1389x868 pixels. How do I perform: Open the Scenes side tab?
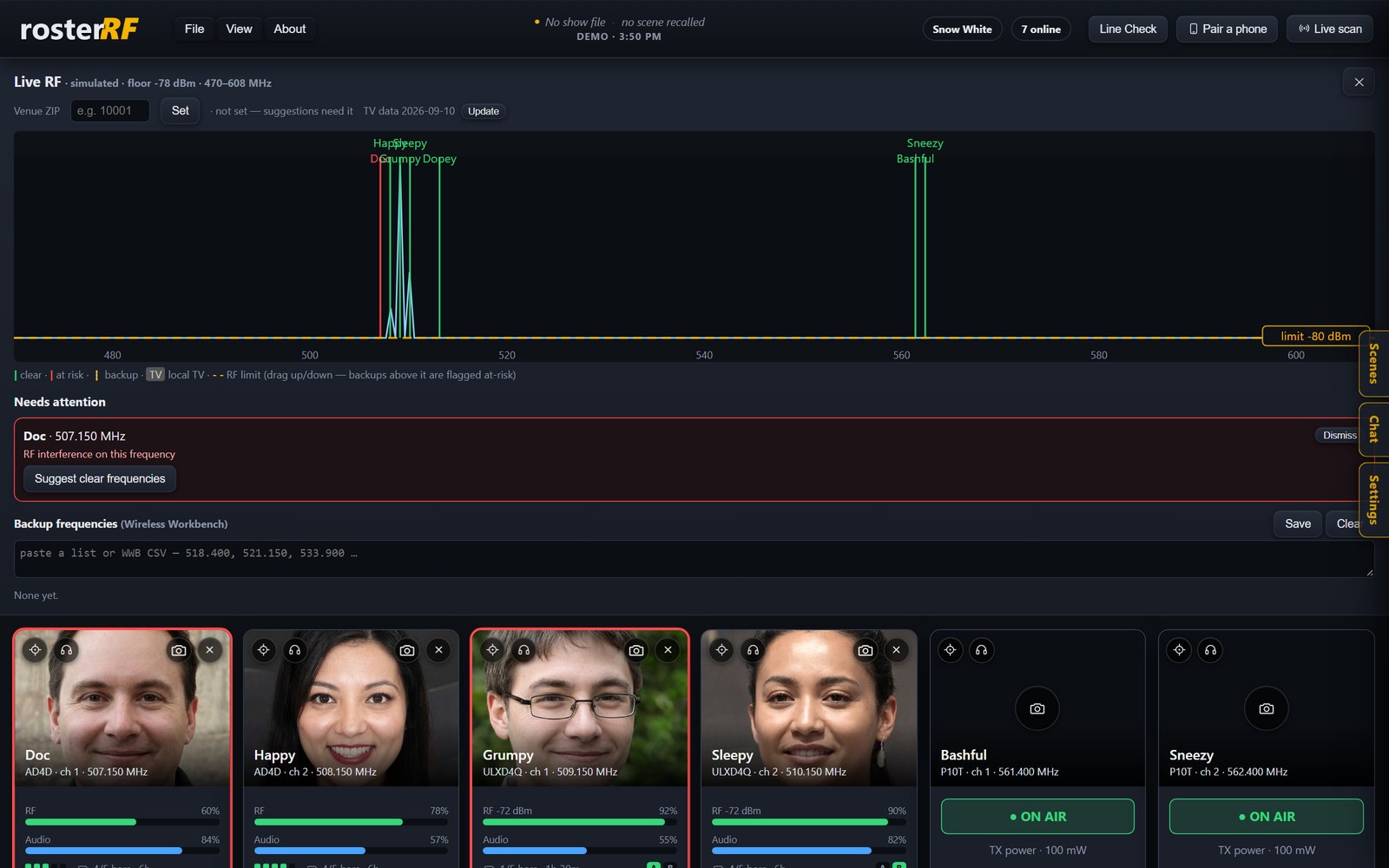[1373, 364]
